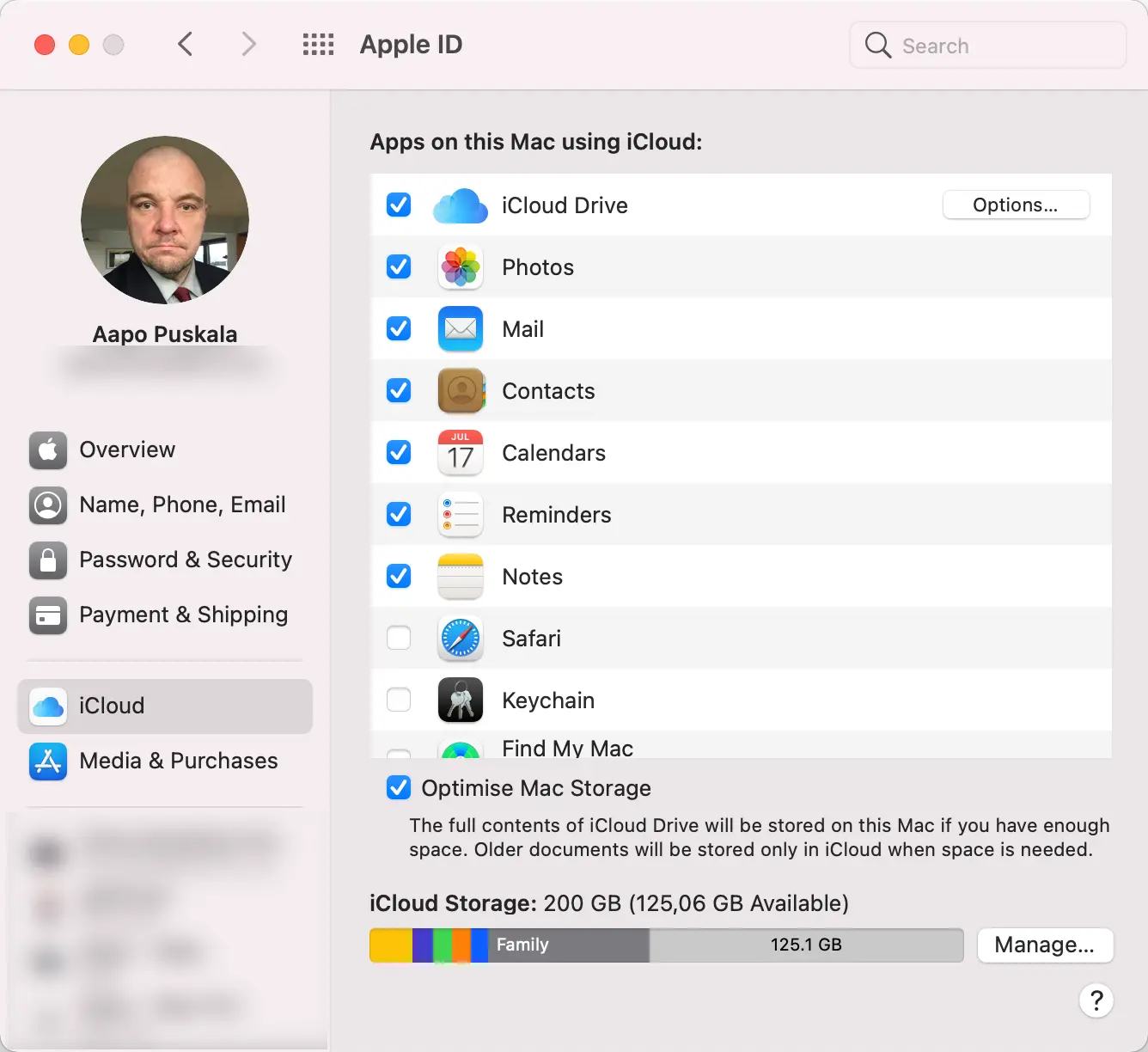Turn off the Reminders checkbox
The image size is (1148, 1052).
(x=399, y=515)
